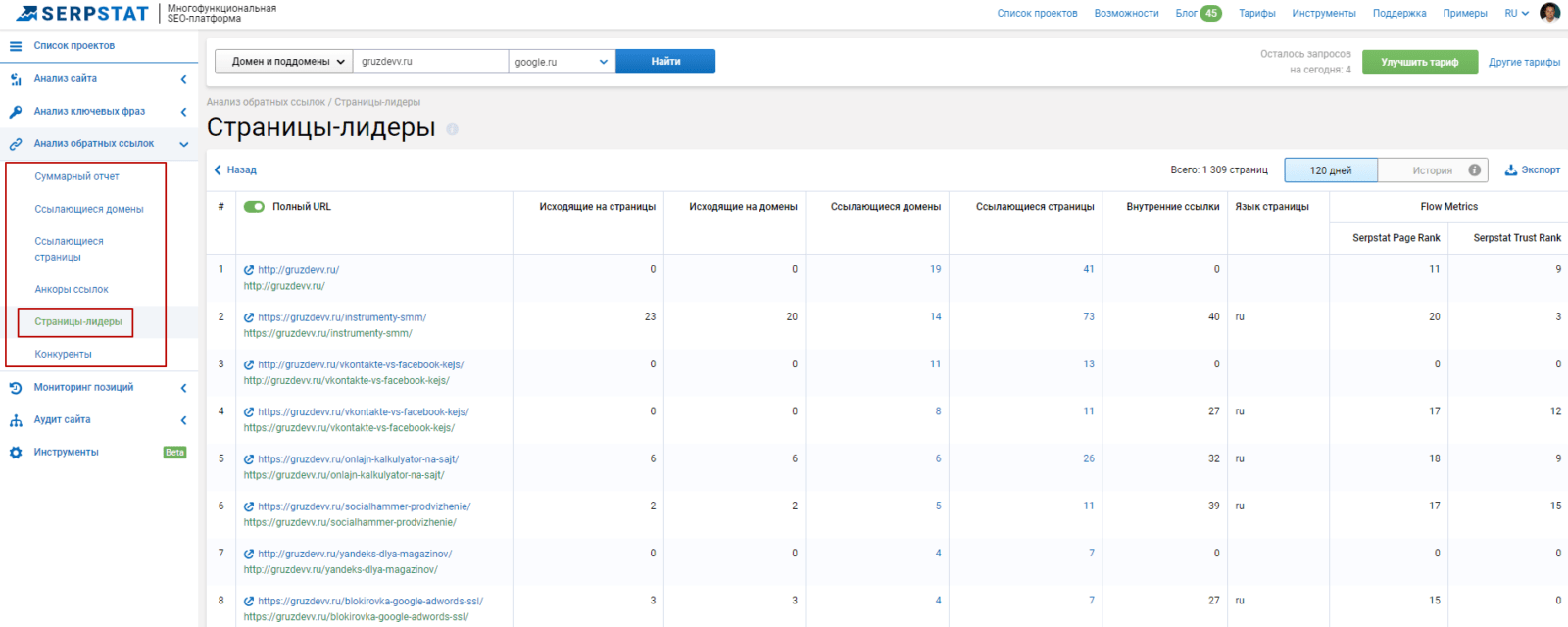The image size is (1568, 627).
Task: Toggle the Полный URL switch
Action: 254,207
